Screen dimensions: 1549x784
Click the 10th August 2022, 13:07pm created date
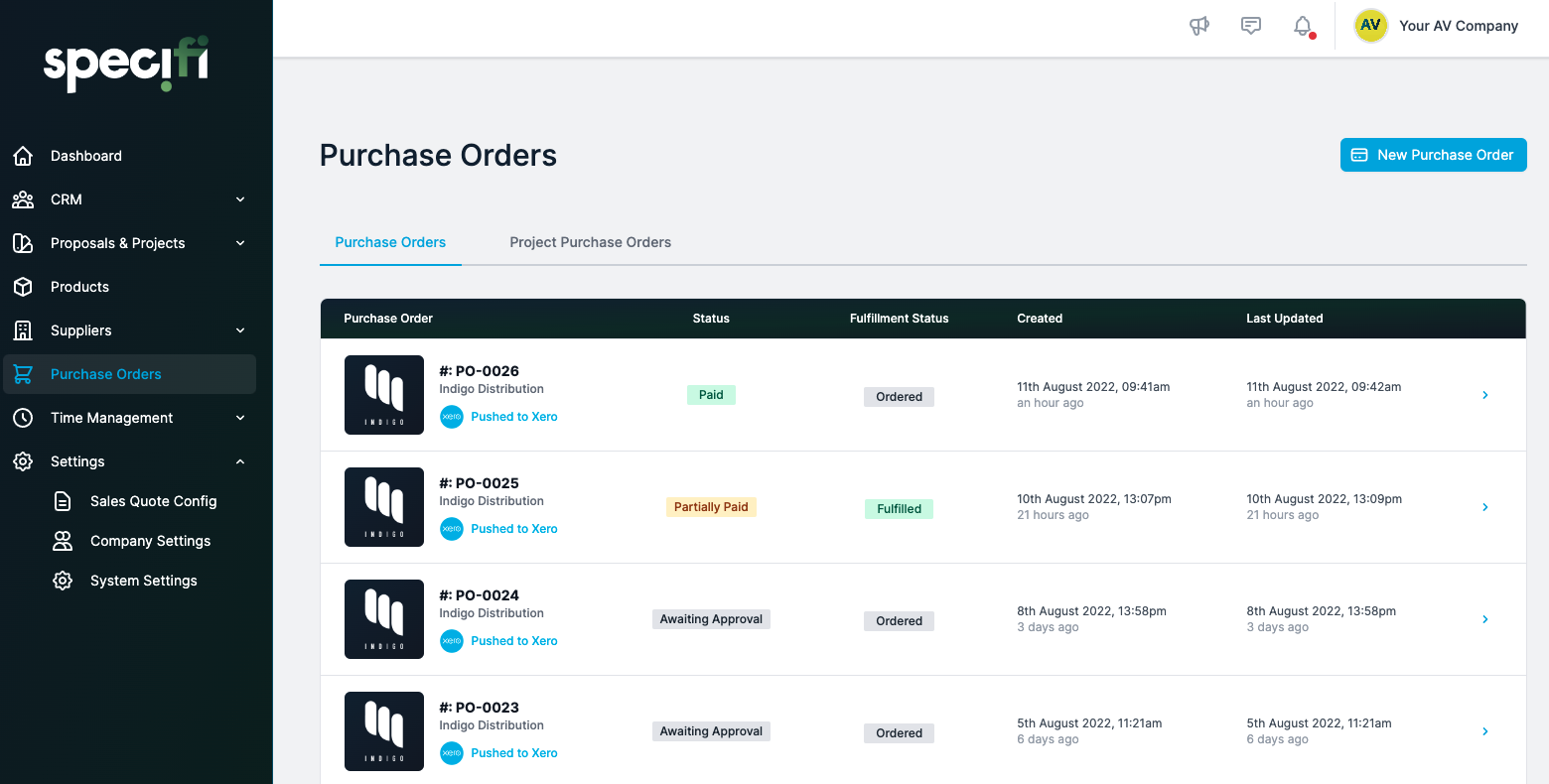(x=1094, y=499)
